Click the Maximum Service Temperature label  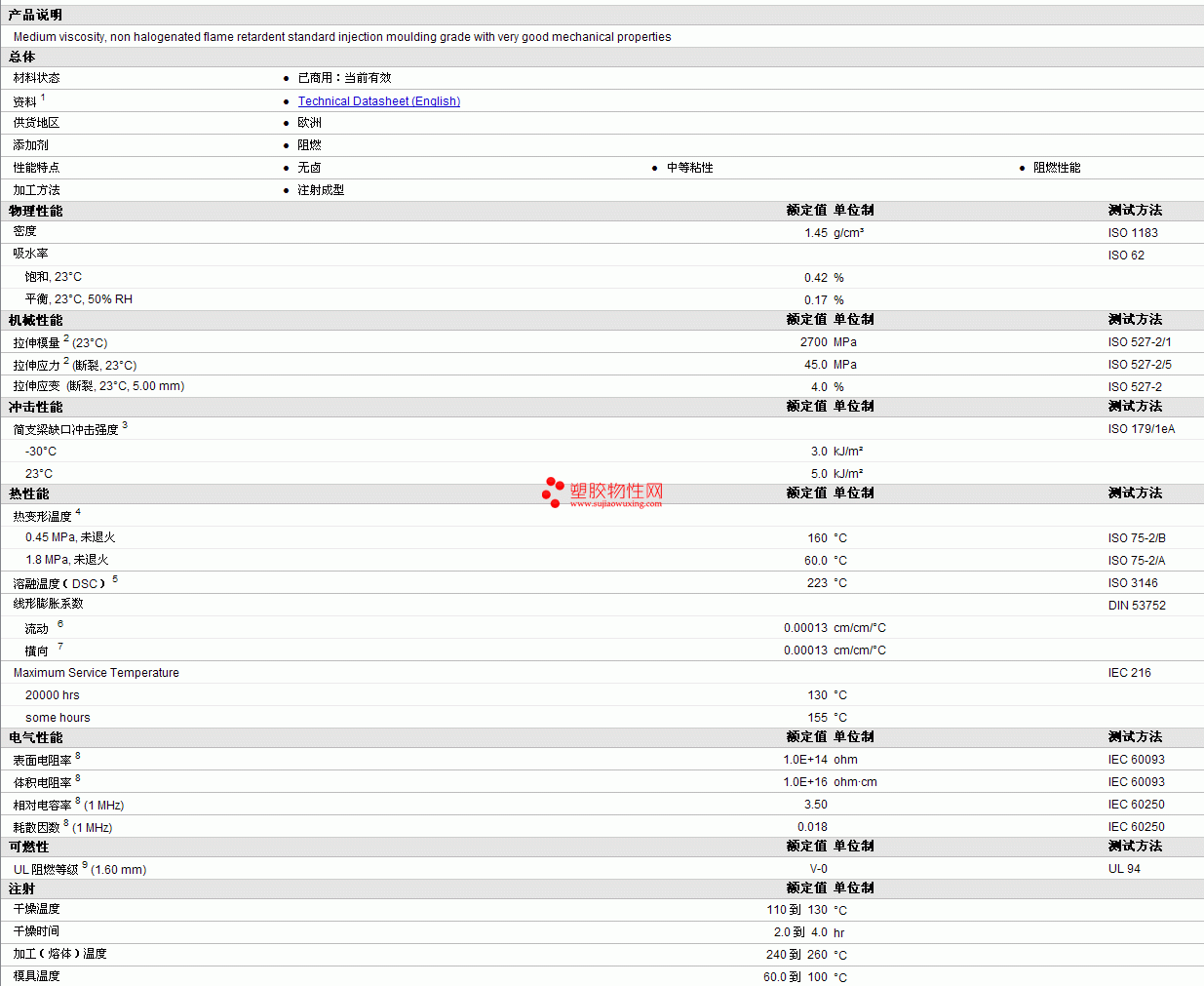pyautogui.click(x=96, y=673)
